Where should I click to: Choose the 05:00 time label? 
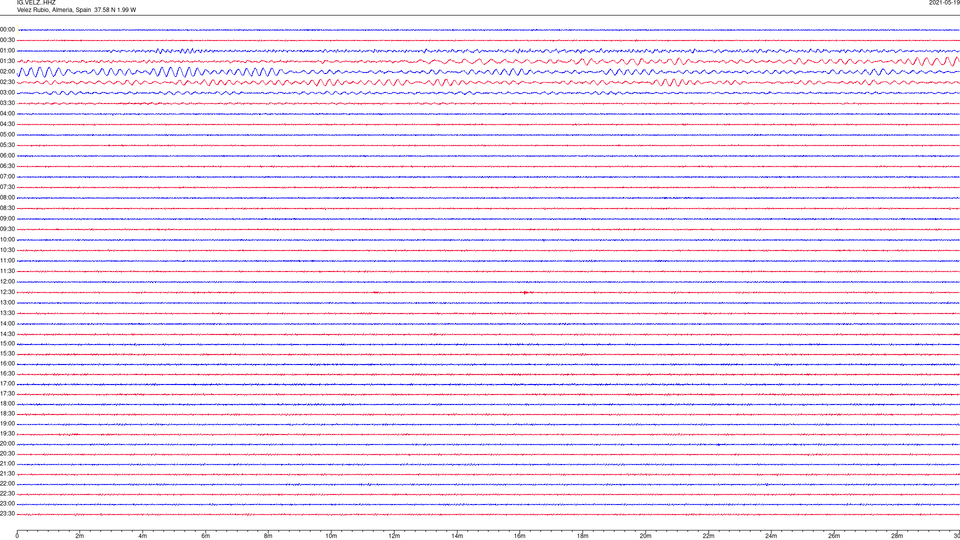point(7,135)
